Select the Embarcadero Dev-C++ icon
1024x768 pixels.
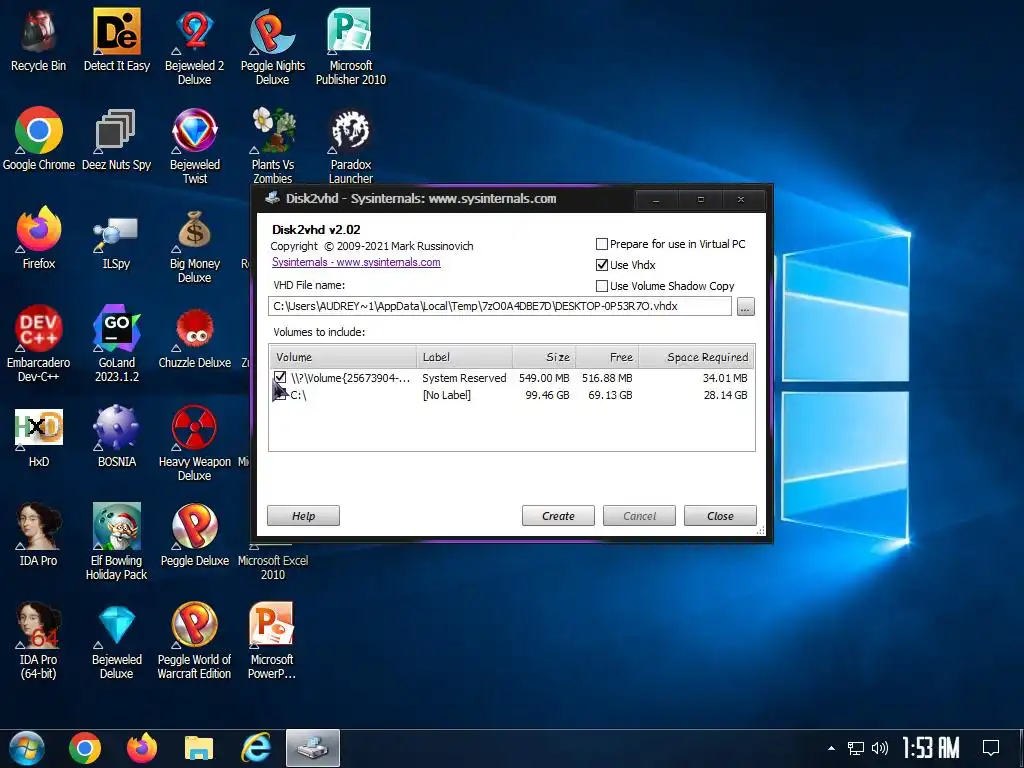pos(39,344)
